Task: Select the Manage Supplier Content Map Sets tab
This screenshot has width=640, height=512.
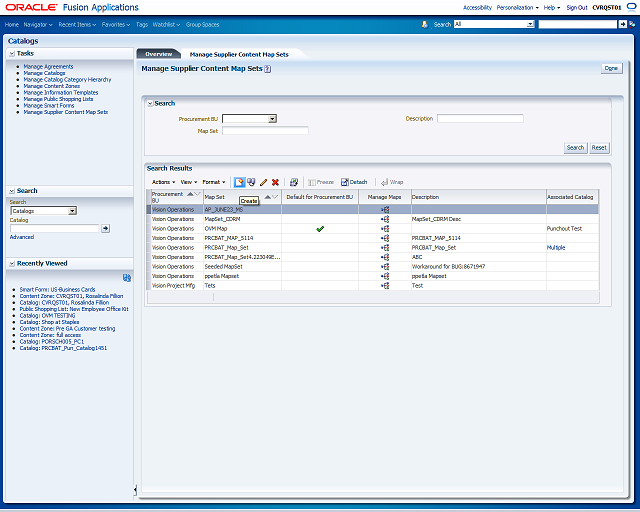Action: 239,55
